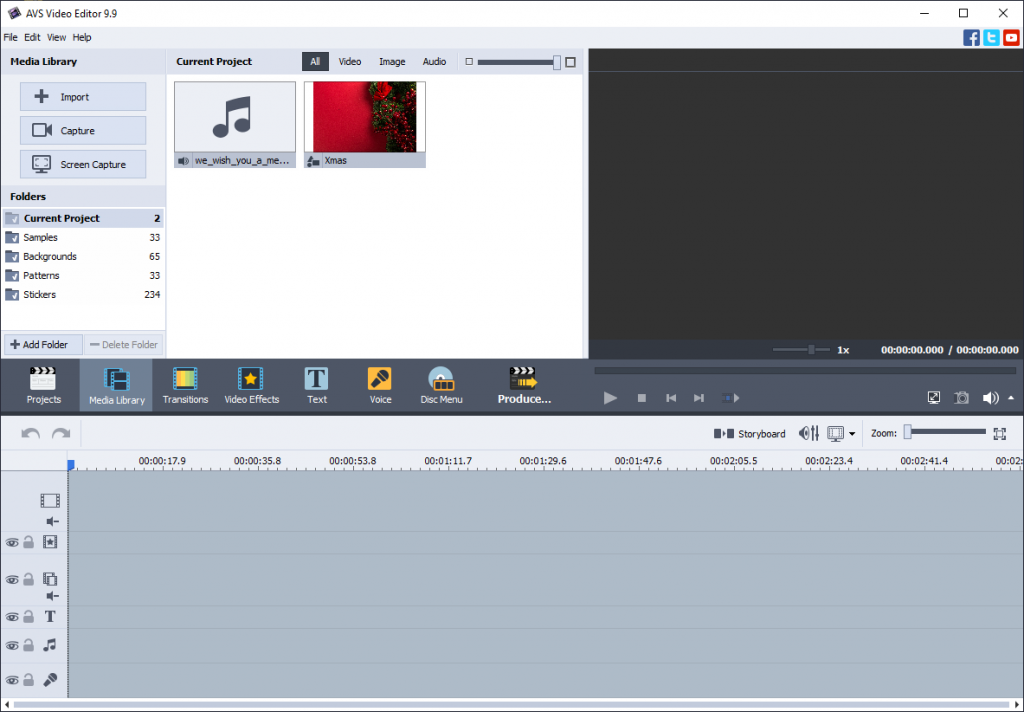Open the Voice recording panel
1024x712 pixels.
click(x=380, y=385)
